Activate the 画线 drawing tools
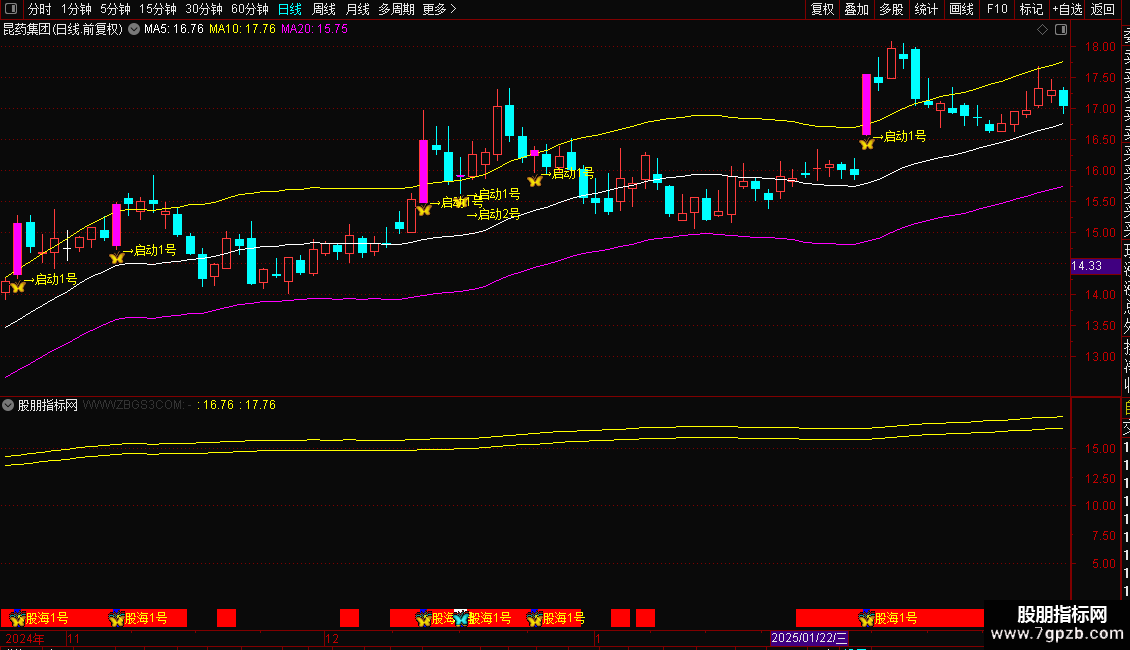Viewport: 1130px width, 650px height. 961,9
